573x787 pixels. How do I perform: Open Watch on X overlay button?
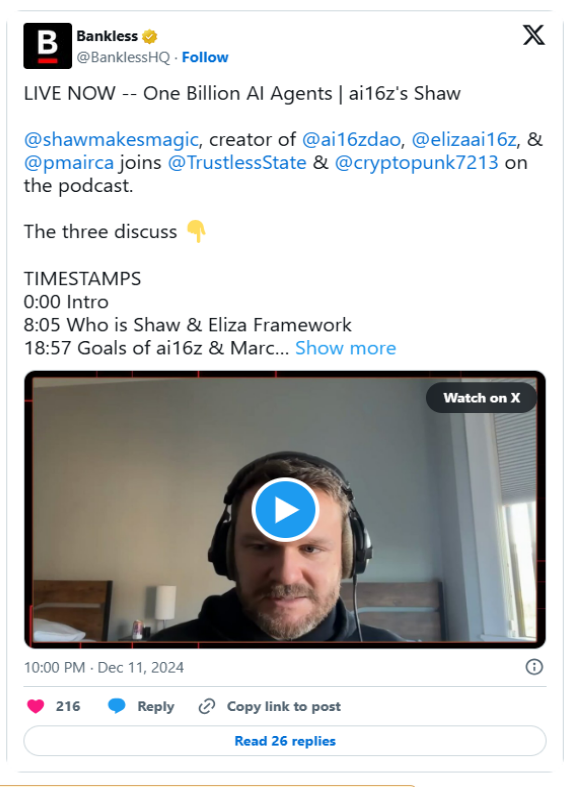point(481,398)
